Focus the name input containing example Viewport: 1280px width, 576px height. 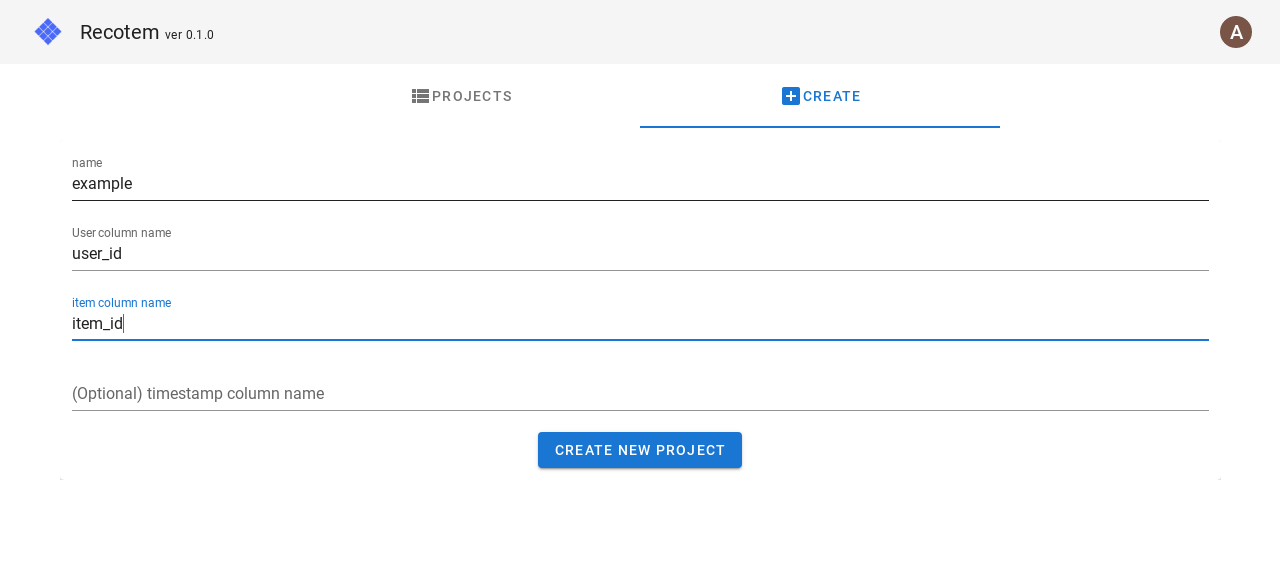click(x=400, y=184)
